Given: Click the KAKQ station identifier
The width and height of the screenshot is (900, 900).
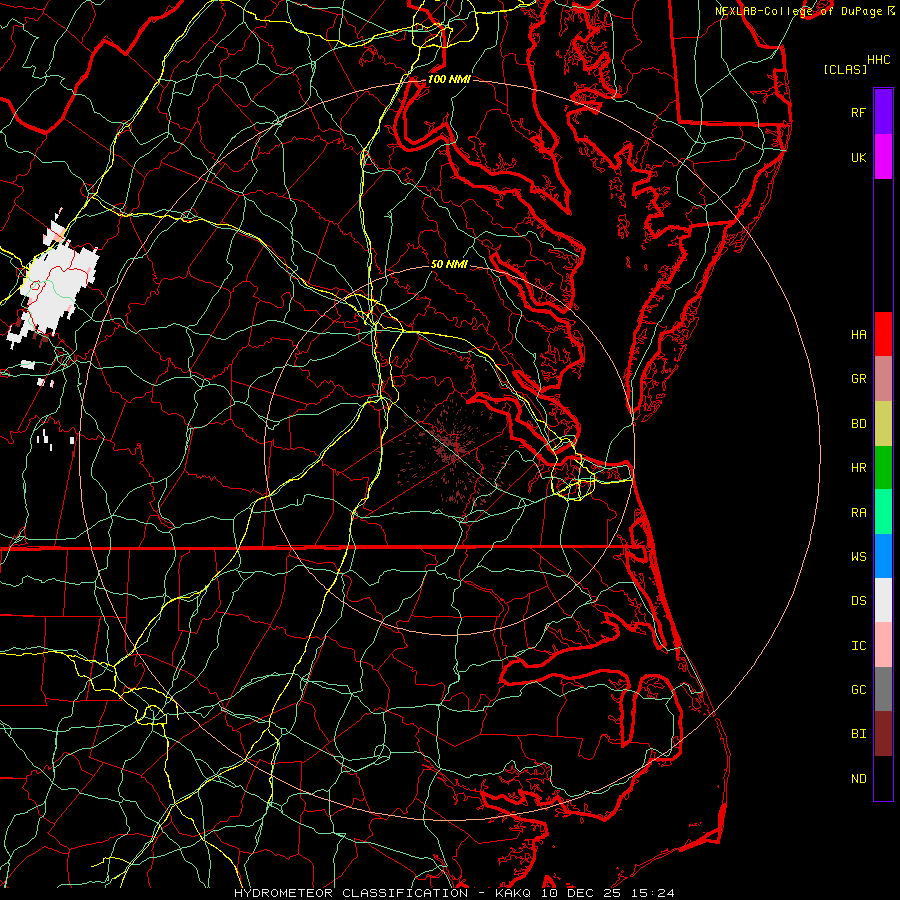Looking at the screenshot, I should coord(513,893).
